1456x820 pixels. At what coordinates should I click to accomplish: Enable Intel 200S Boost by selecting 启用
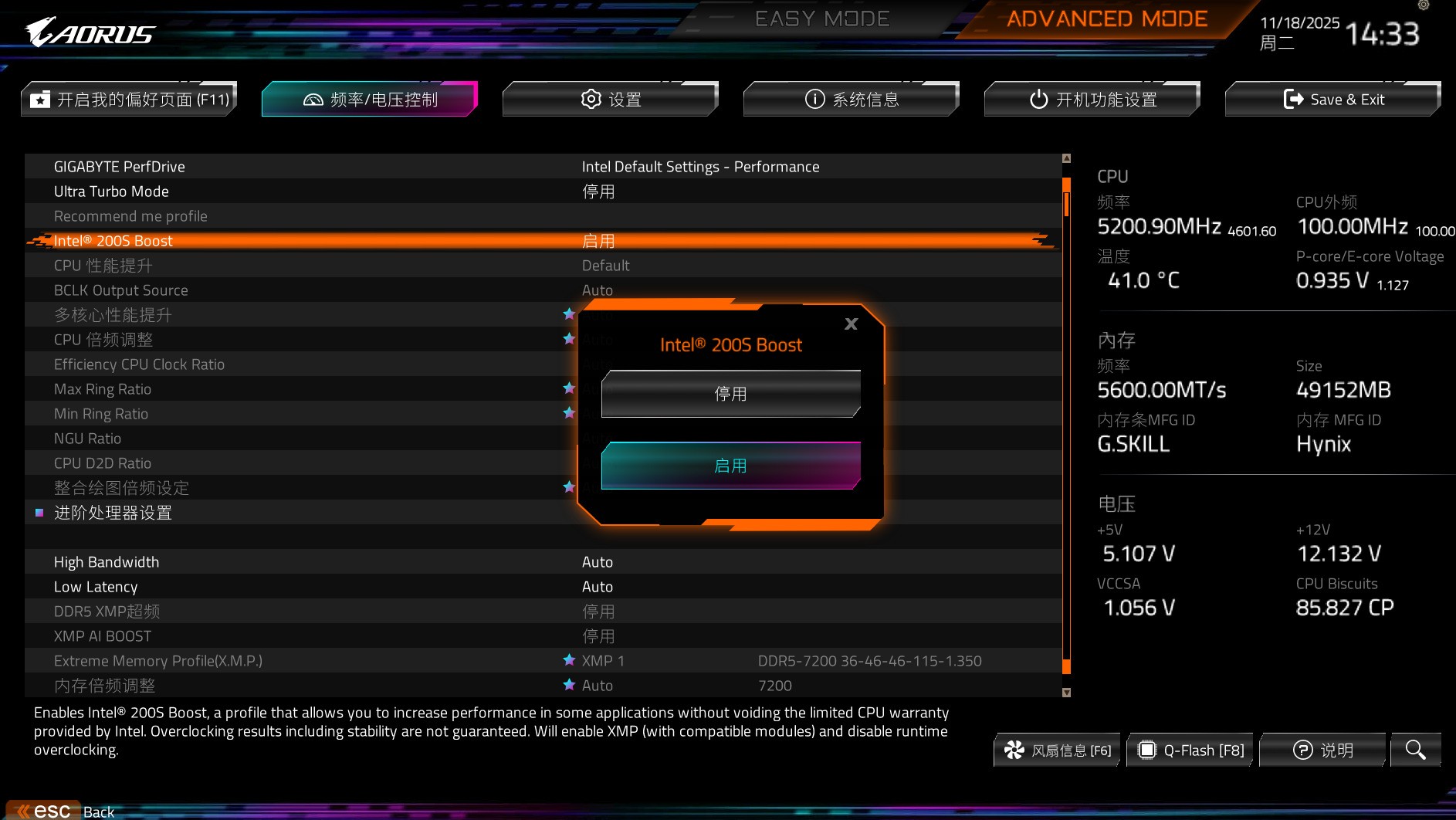[730, 465]
